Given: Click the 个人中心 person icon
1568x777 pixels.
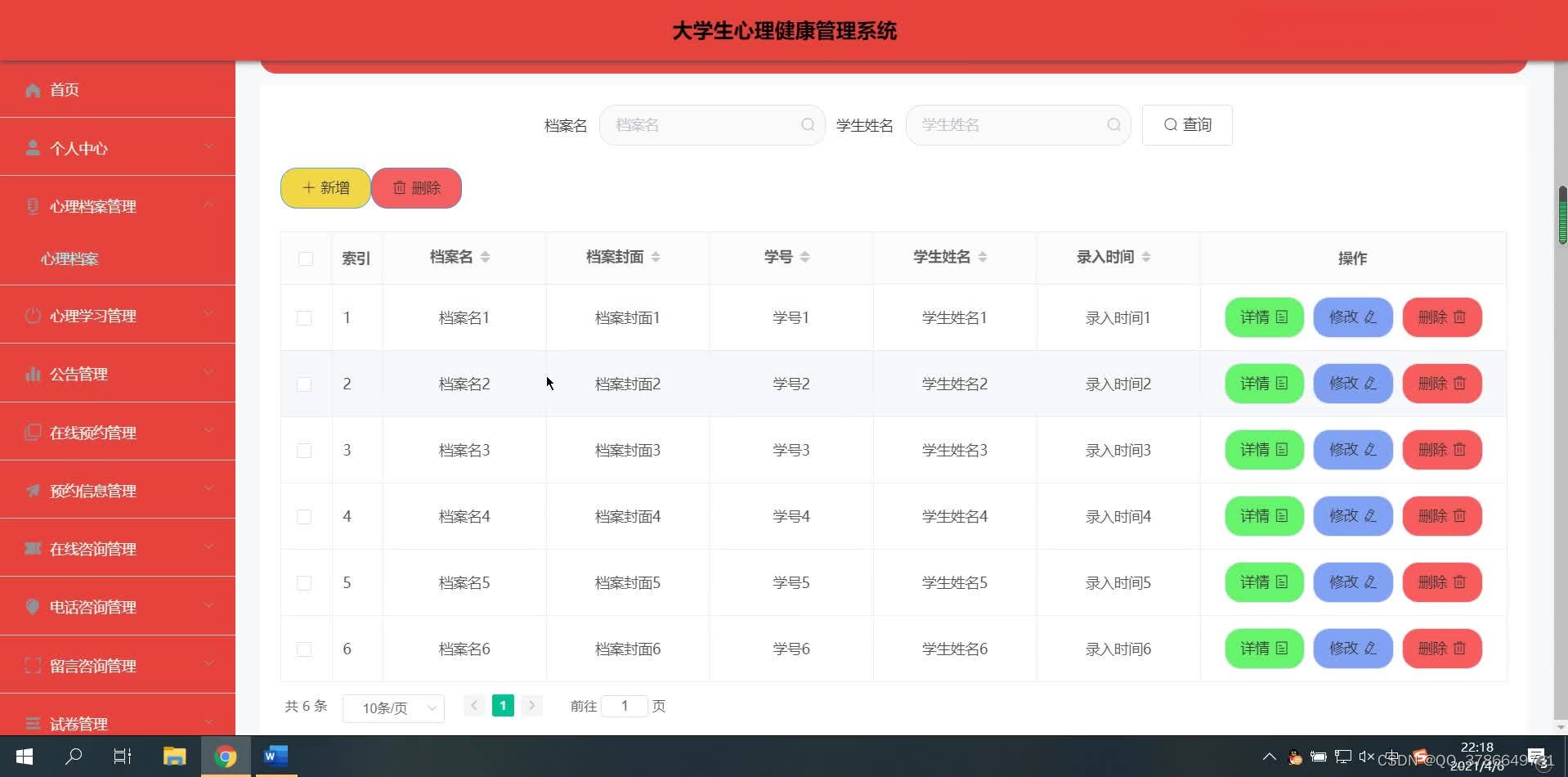Looking at the screenshot, I should [32, 147].
